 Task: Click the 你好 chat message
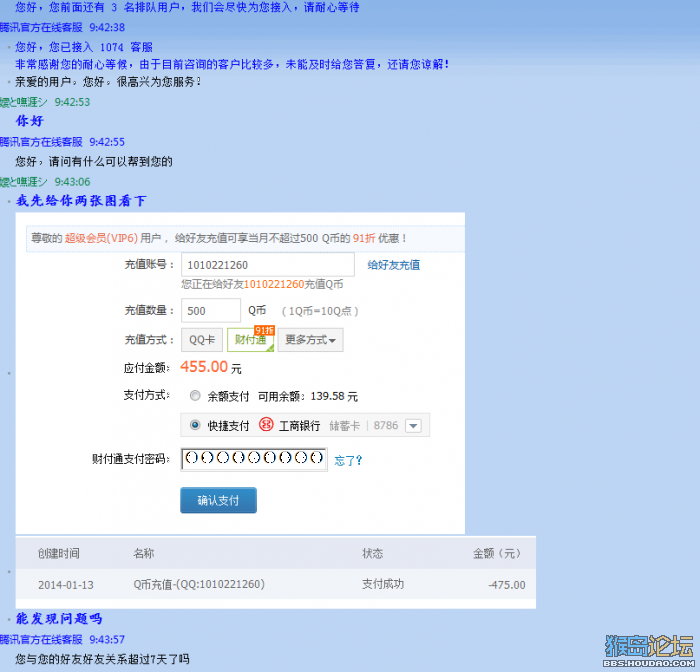tap(29, 121)
